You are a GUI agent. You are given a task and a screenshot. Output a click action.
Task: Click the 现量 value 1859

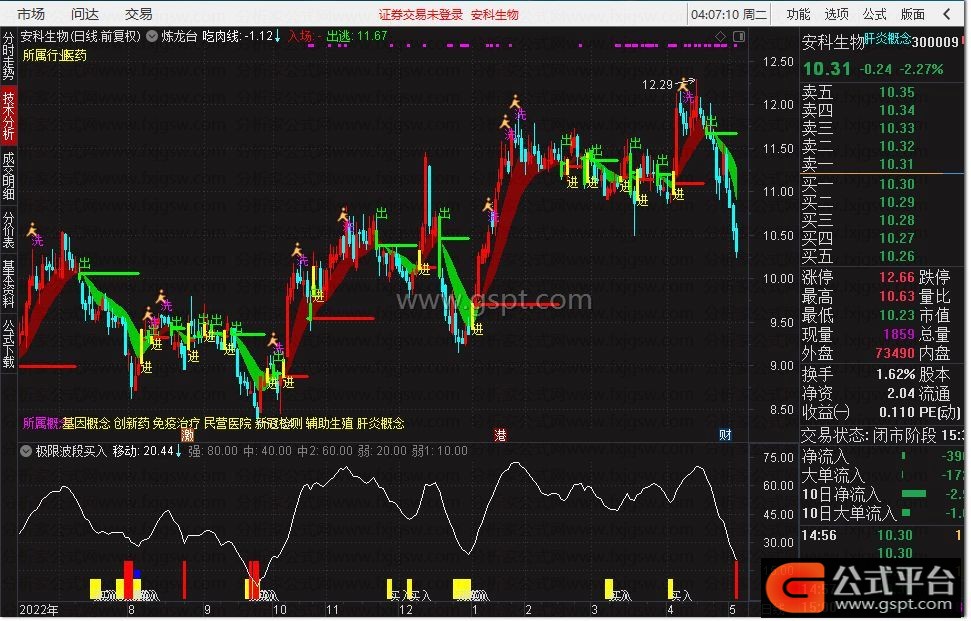point(899,335)
